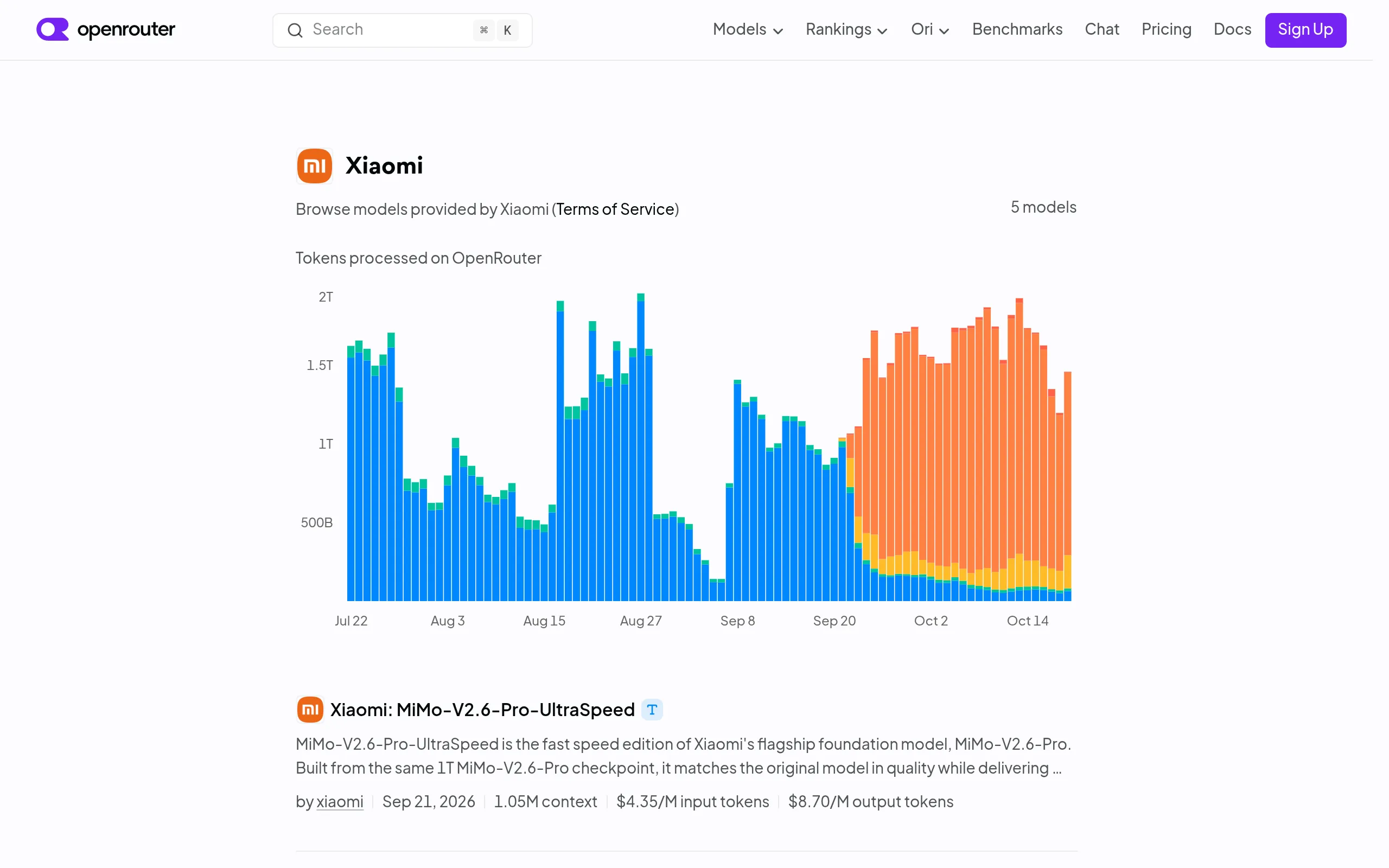The image size is (1389, 868).
Task: Open the Benchmarks page
Action: (1017, 30)
